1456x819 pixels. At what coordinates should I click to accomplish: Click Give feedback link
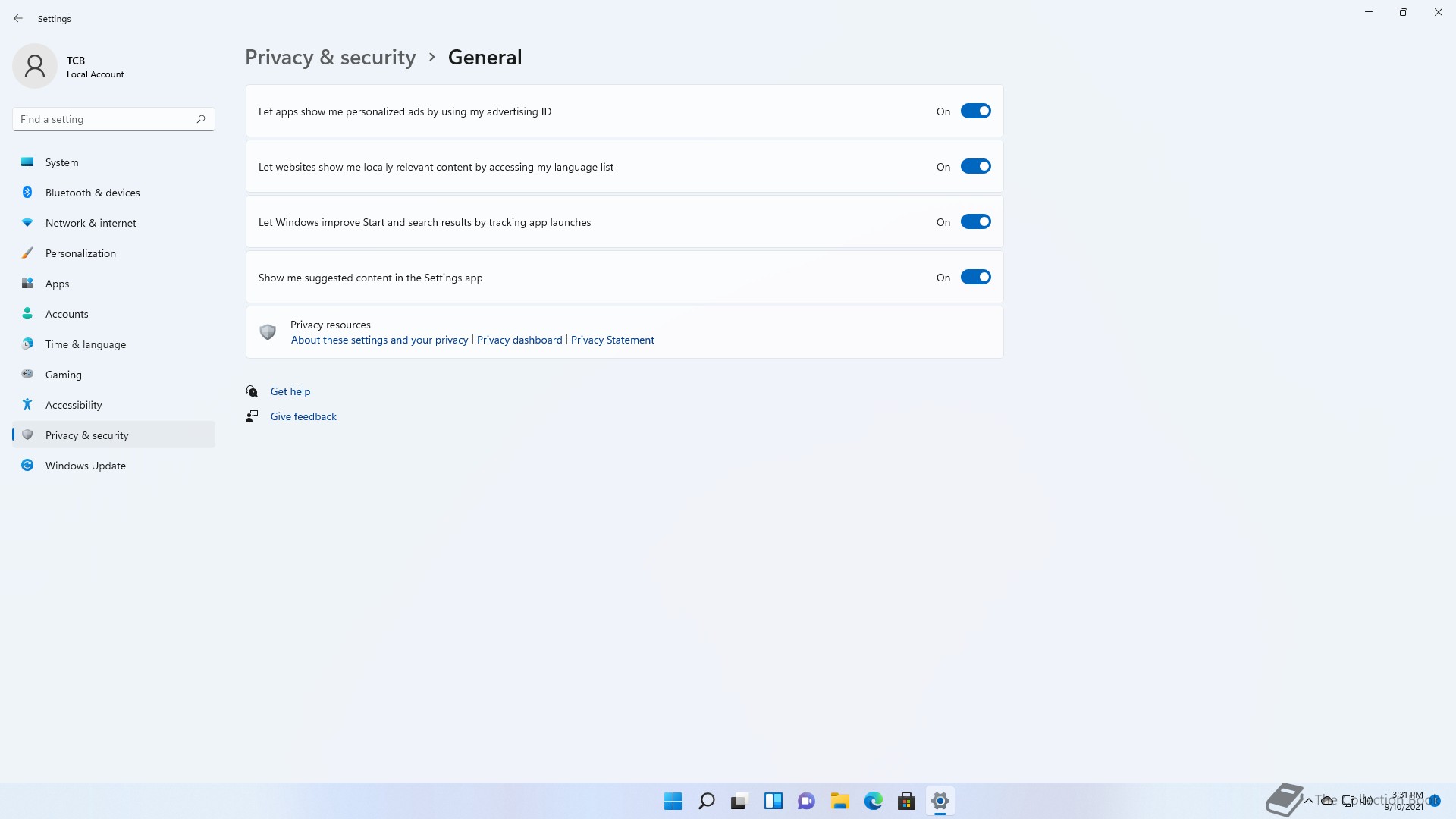(x=303, y=416)
